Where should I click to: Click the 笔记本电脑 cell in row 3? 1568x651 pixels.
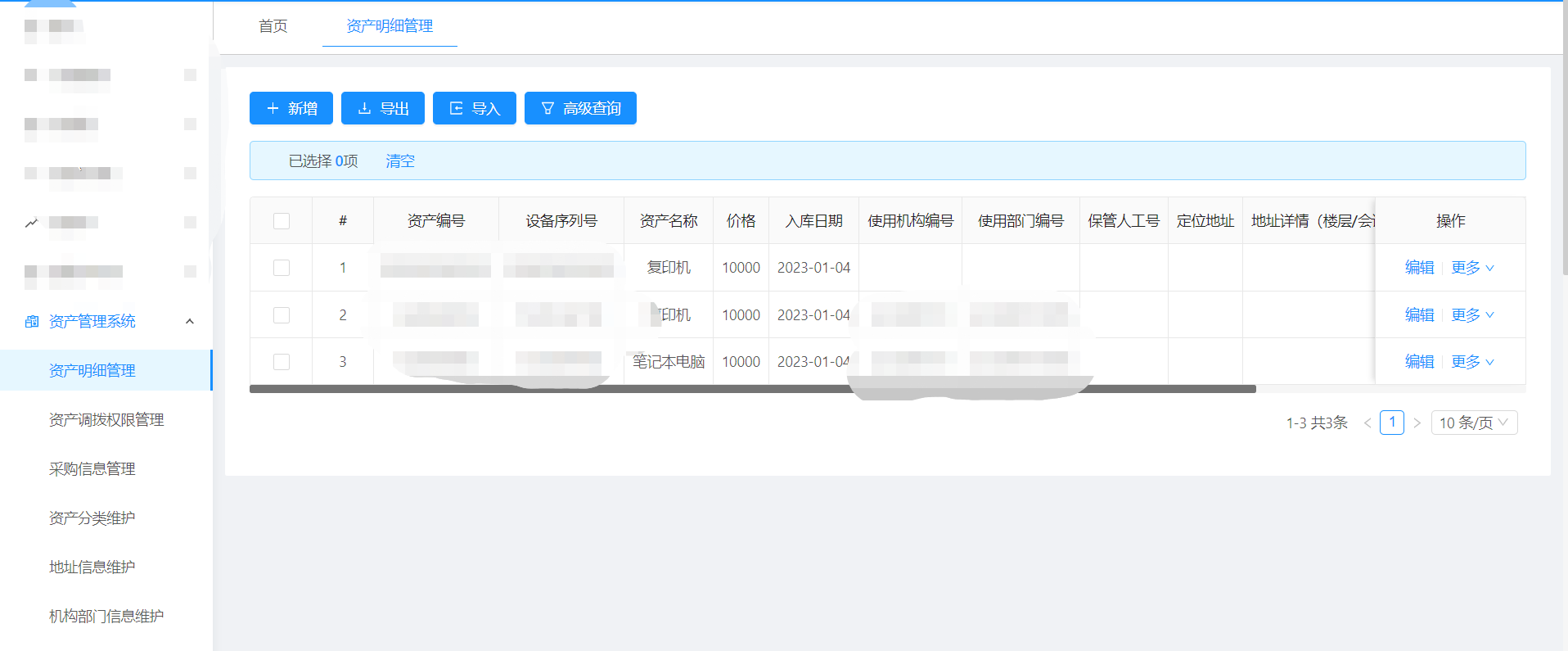[669, 362]
